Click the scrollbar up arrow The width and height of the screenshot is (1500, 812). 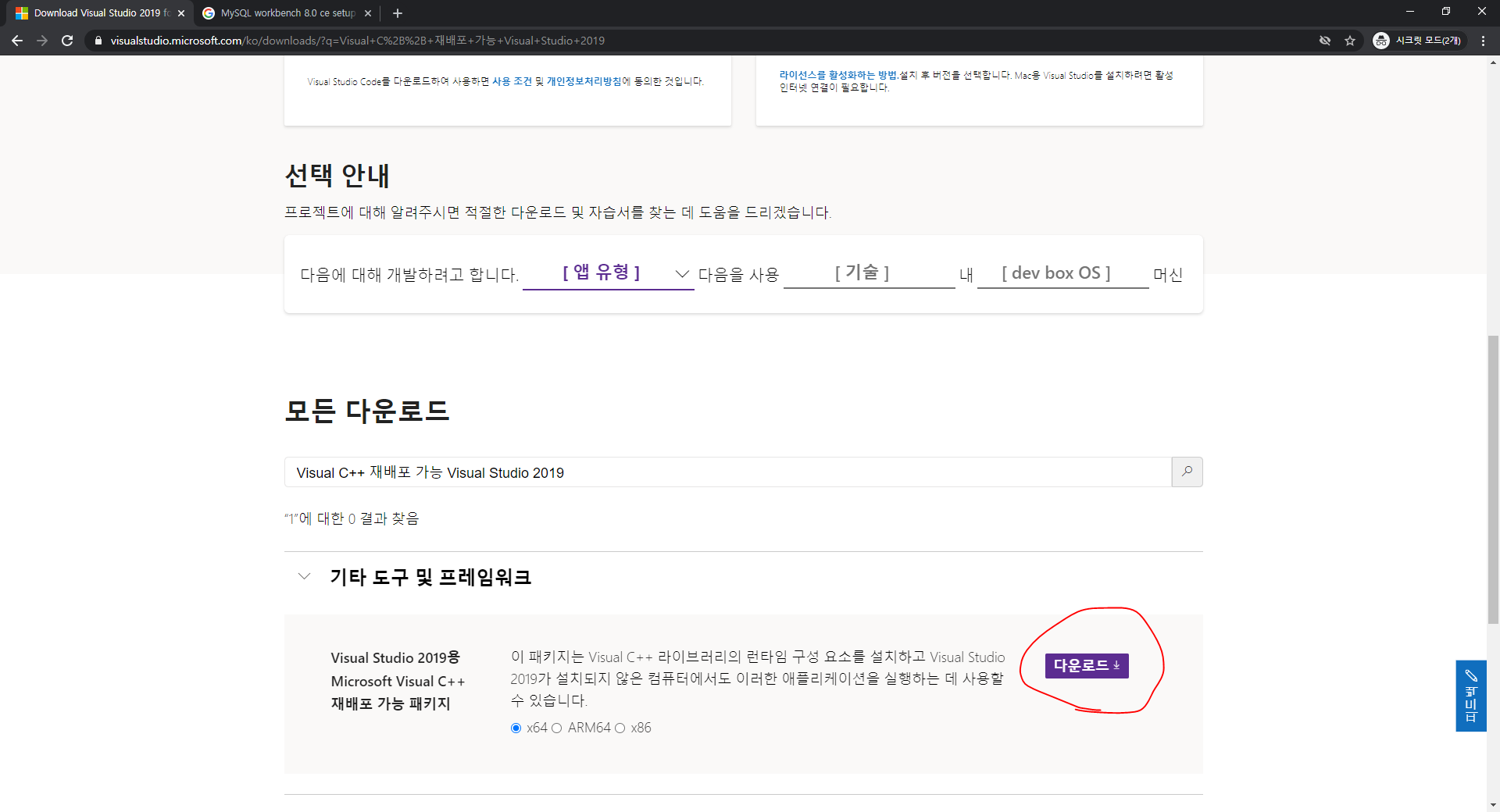1493,61
